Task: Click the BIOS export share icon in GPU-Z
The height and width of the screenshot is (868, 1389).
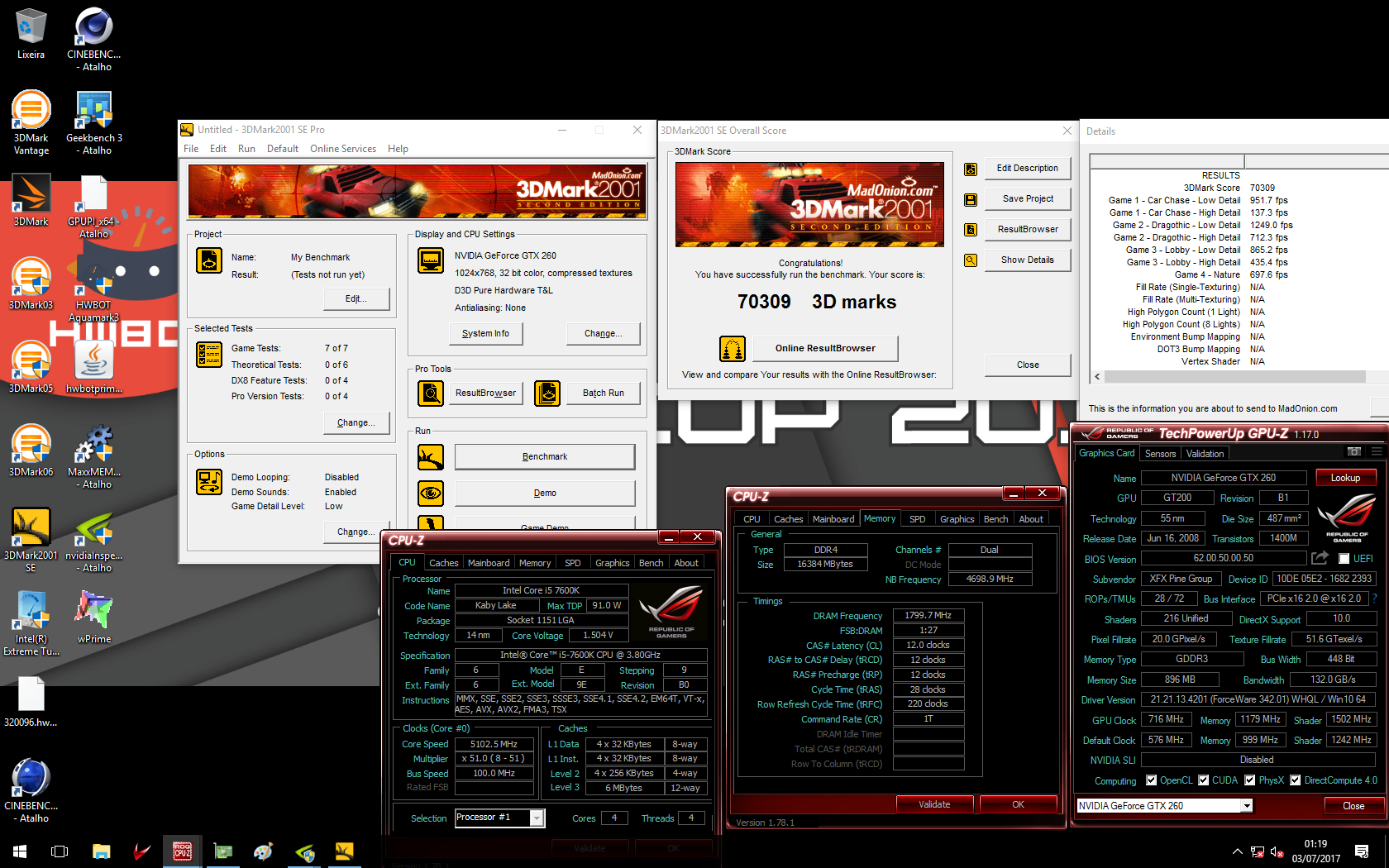Action: pos(1320,558)
